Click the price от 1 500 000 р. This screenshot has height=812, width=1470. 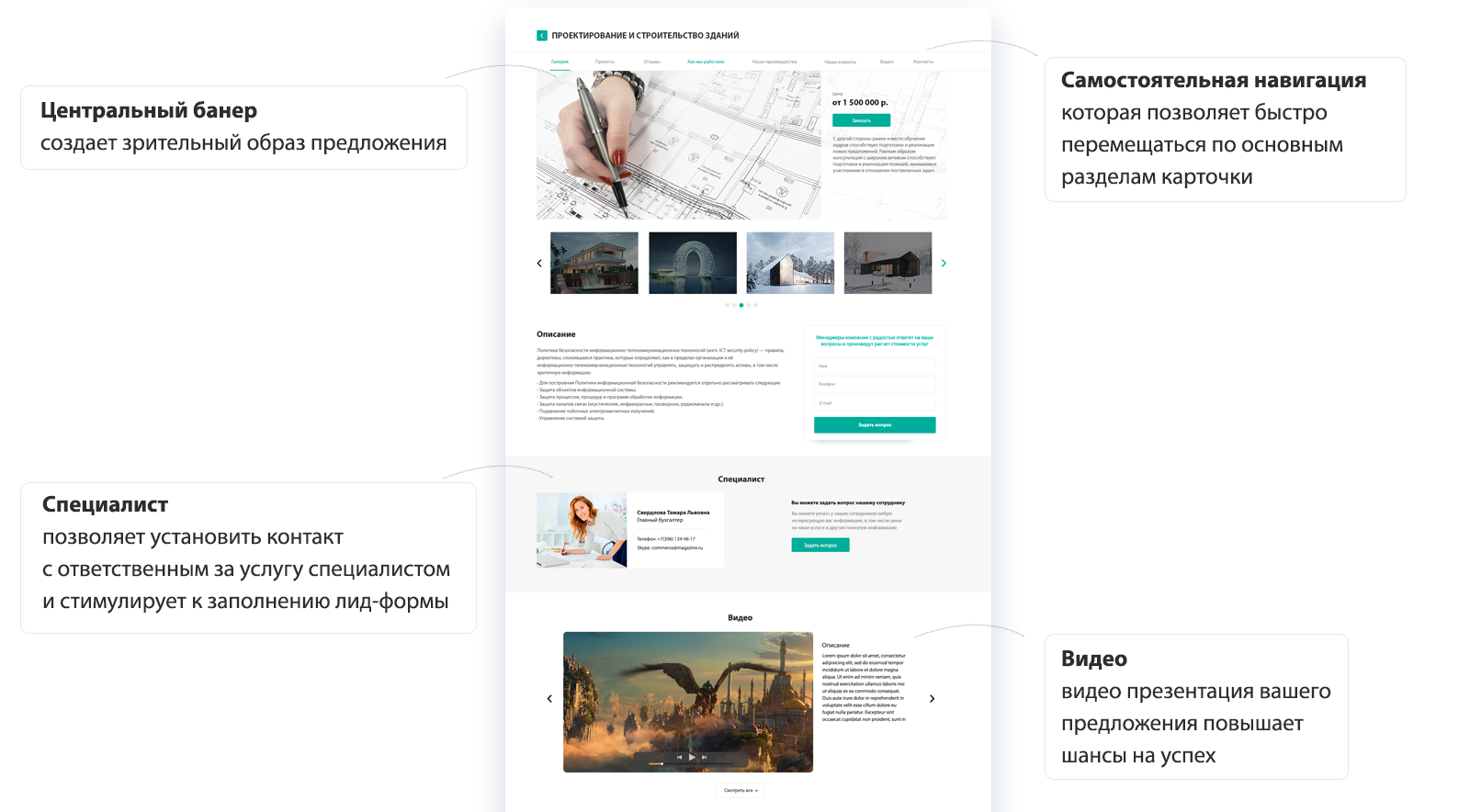pos(860,103)
